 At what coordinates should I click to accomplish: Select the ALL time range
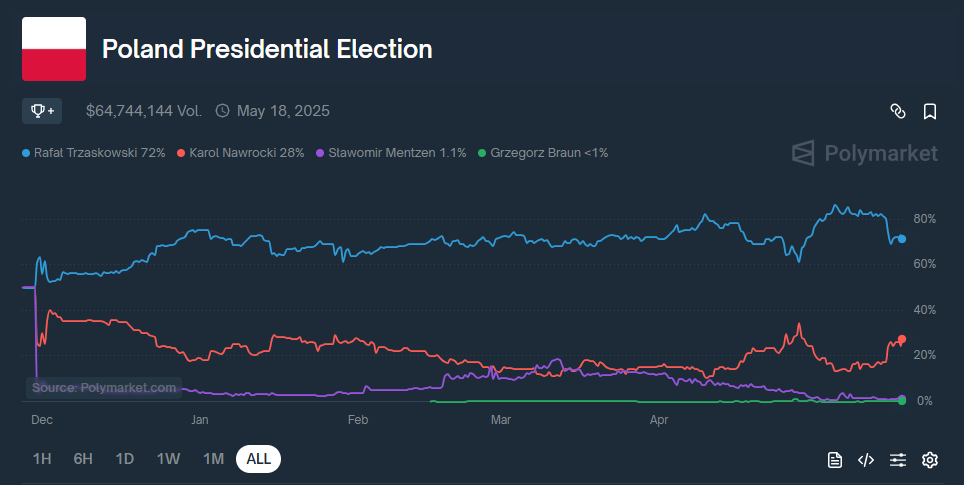tap(258, 459)
